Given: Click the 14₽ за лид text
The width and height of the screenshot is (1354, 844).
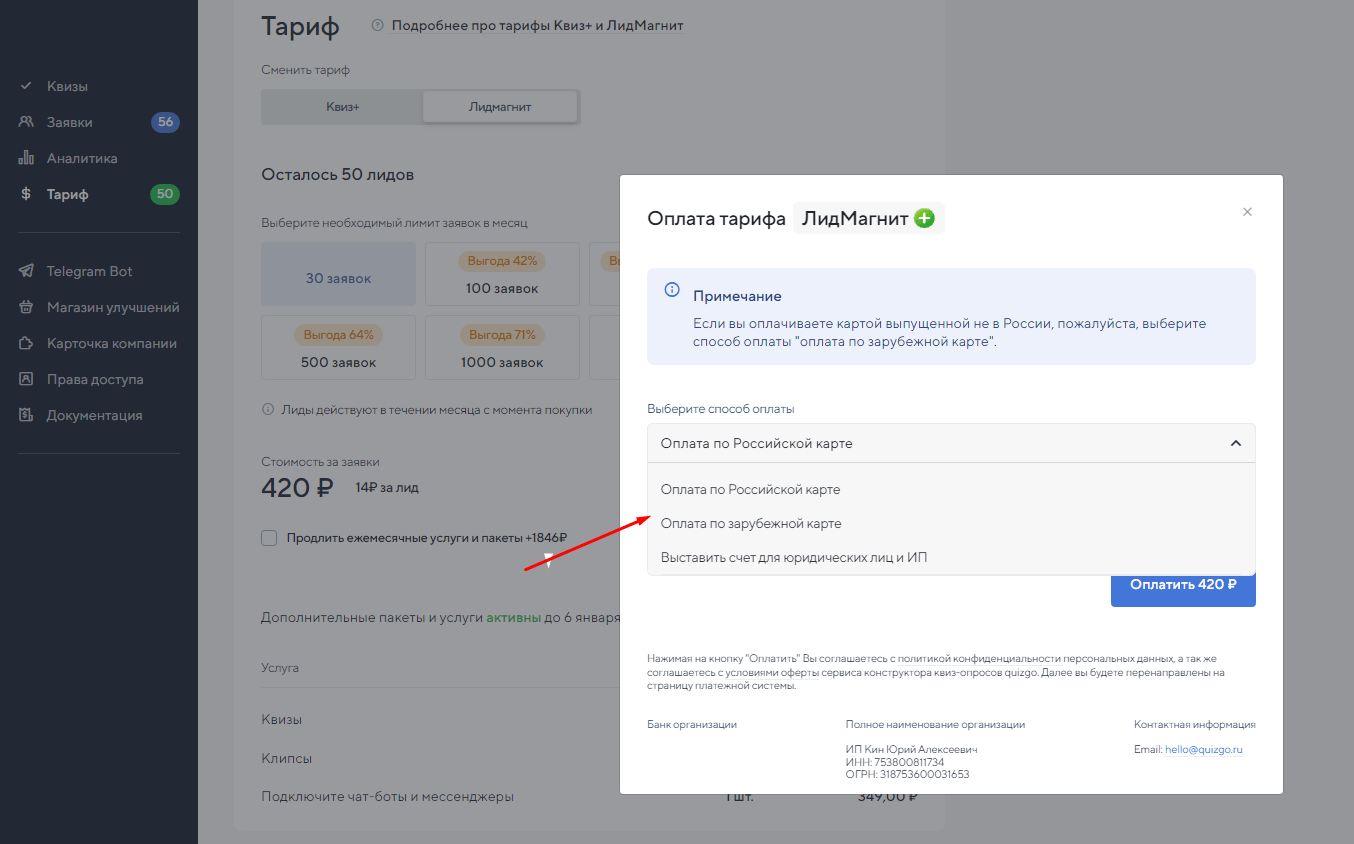Looking at the screenshot, I should pos(387,488).
